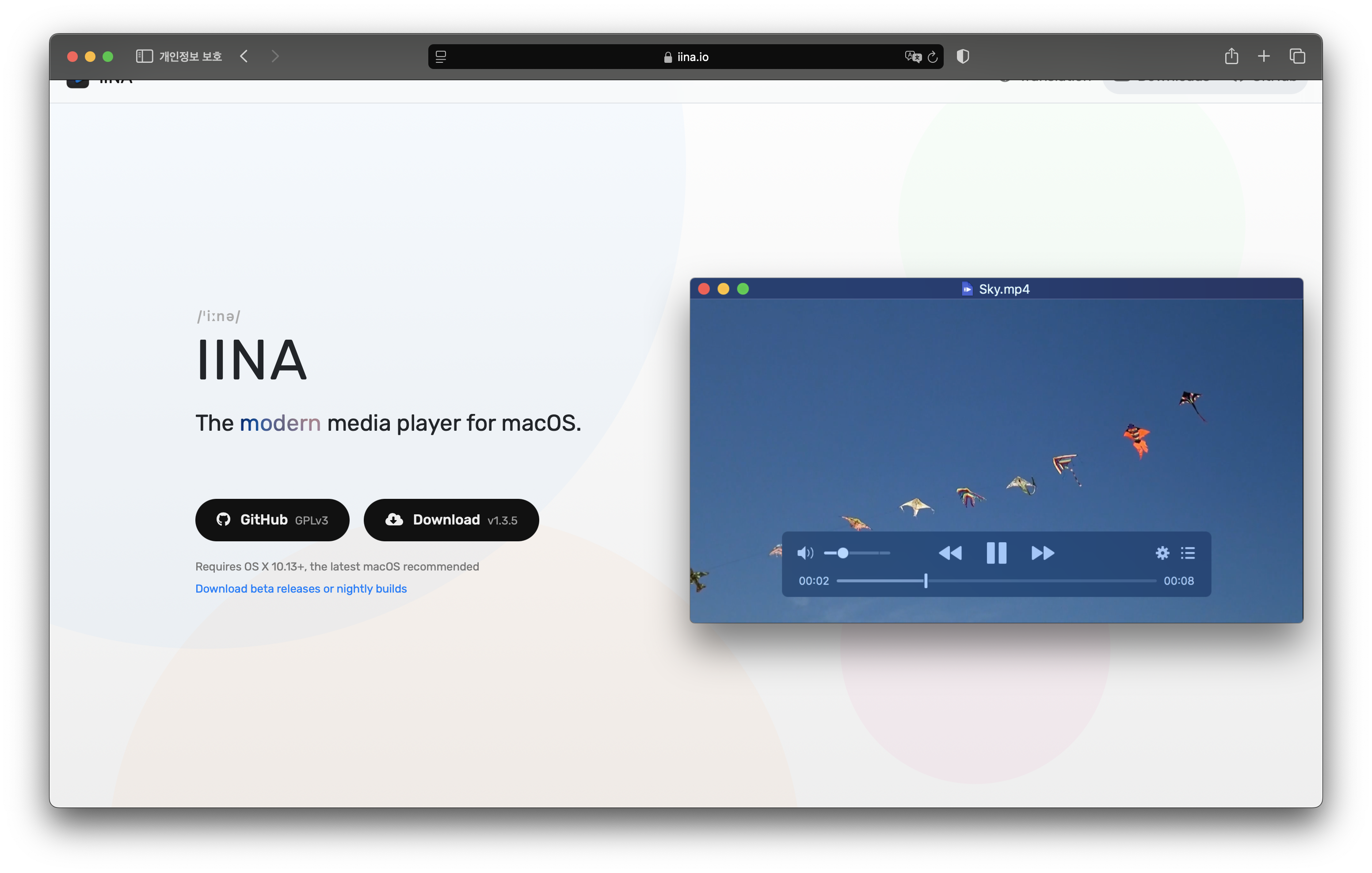Show the tab overview
The width and height of the screenshot is (1372, 873).
1297,56
